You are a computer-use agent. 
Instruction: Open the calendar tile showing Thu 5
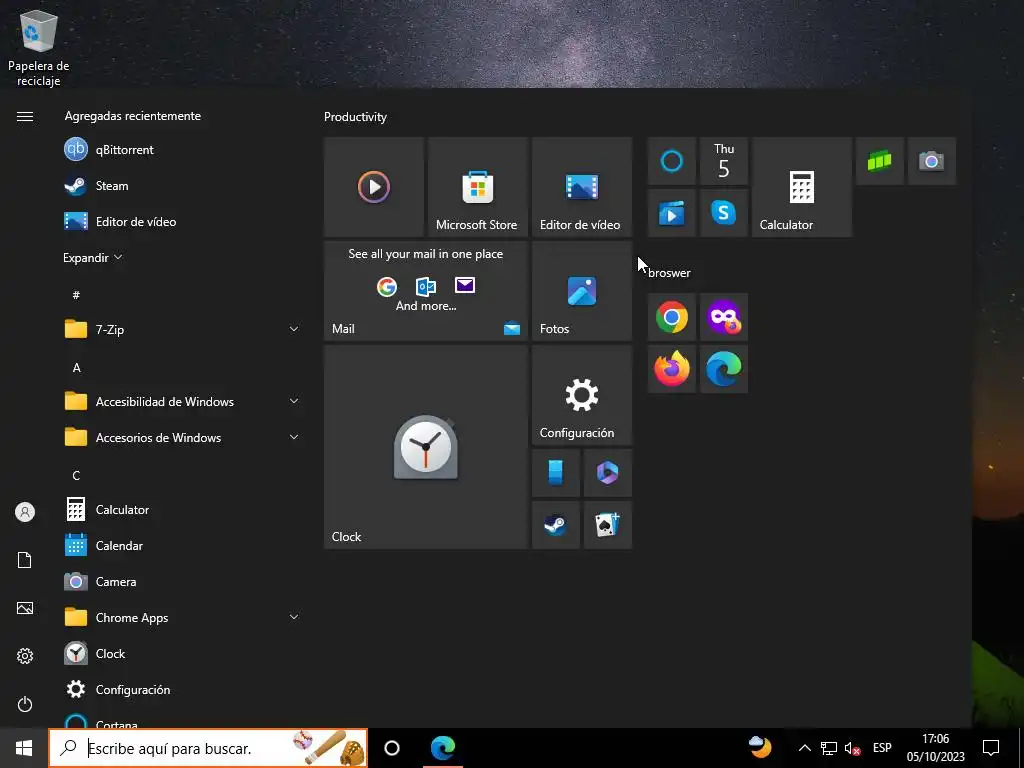(x=724, y=161)
